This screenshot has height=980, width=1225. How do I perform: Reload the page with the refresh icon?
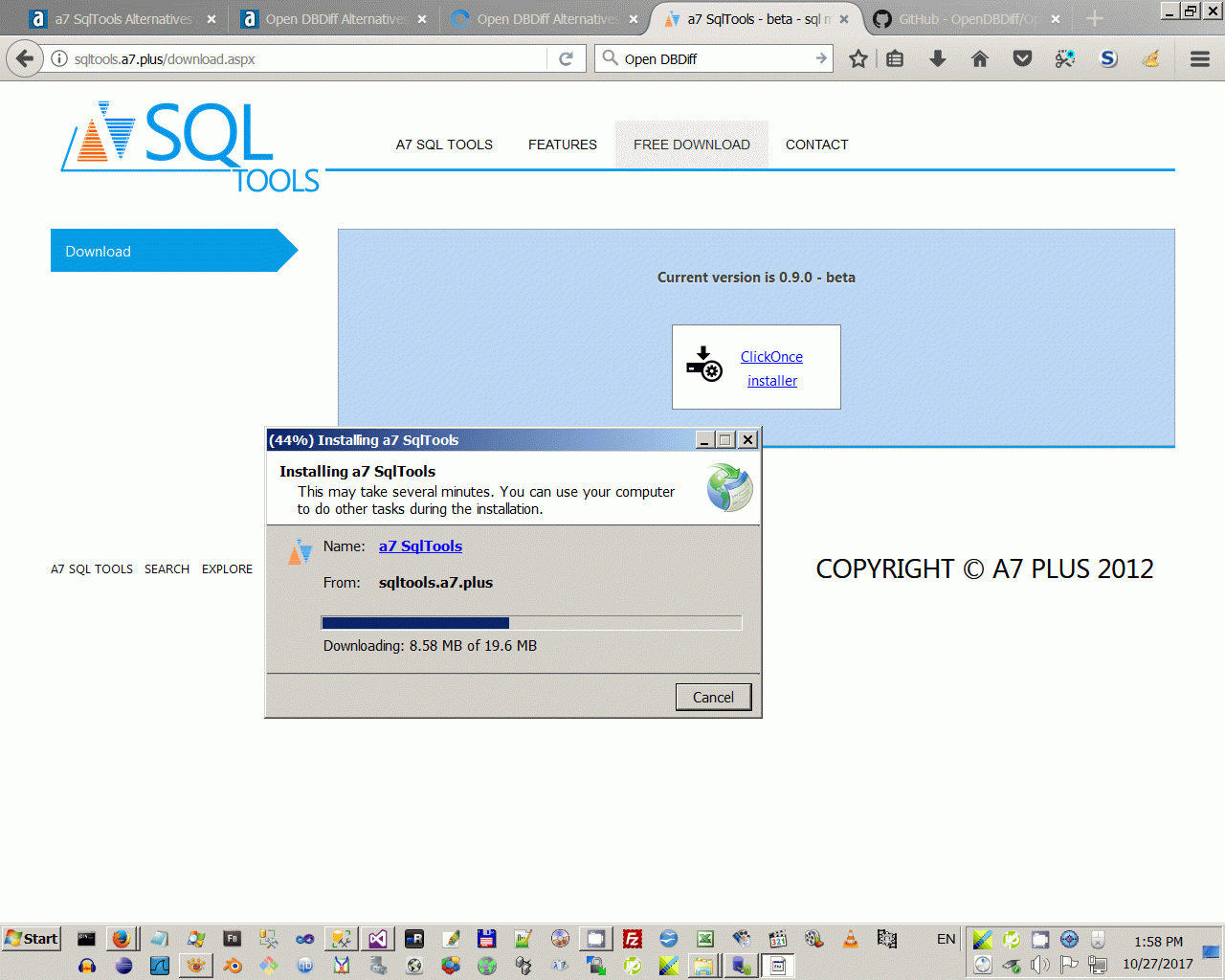click(566, 58)
